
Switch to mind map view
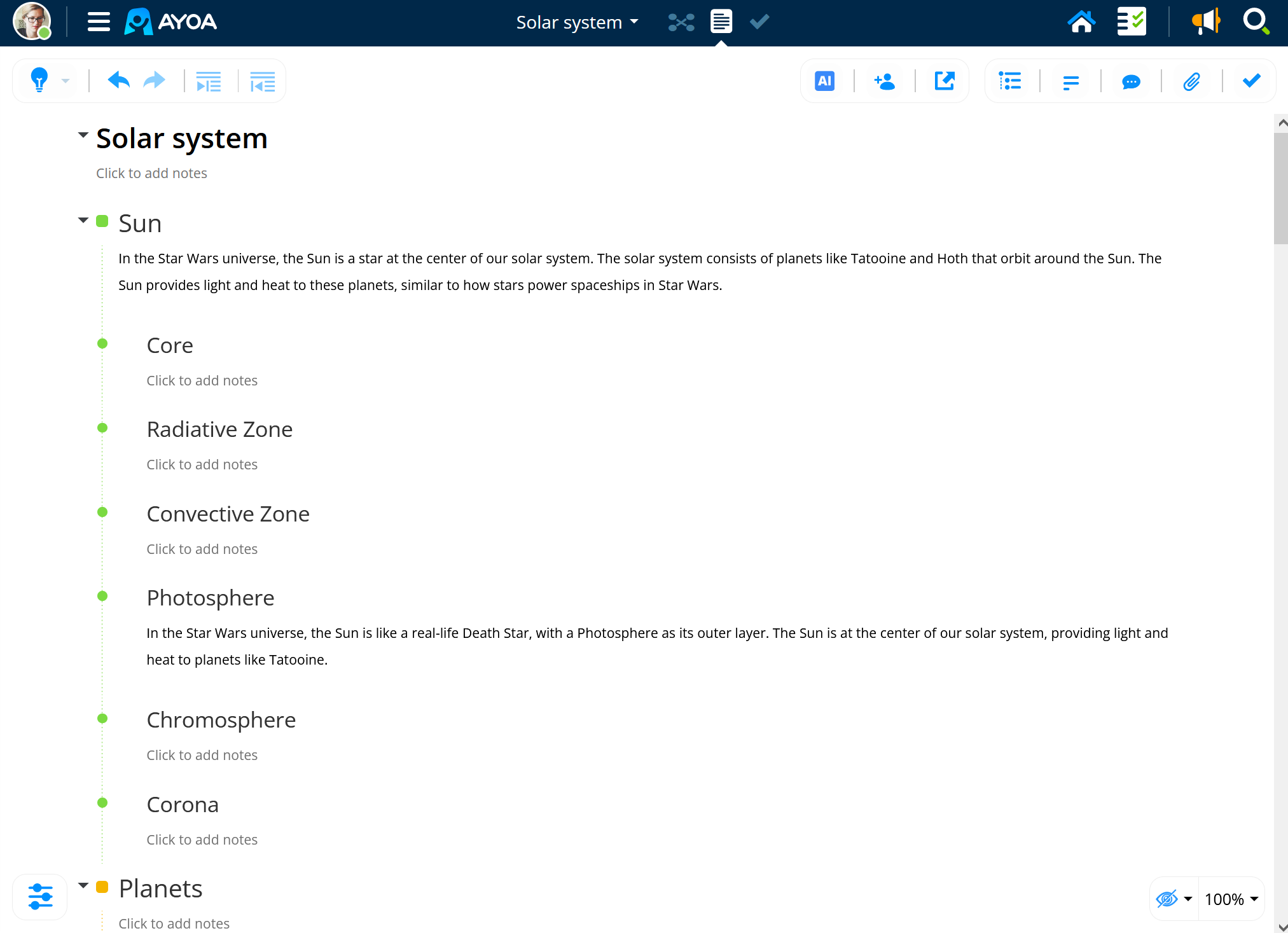point(681,21)
